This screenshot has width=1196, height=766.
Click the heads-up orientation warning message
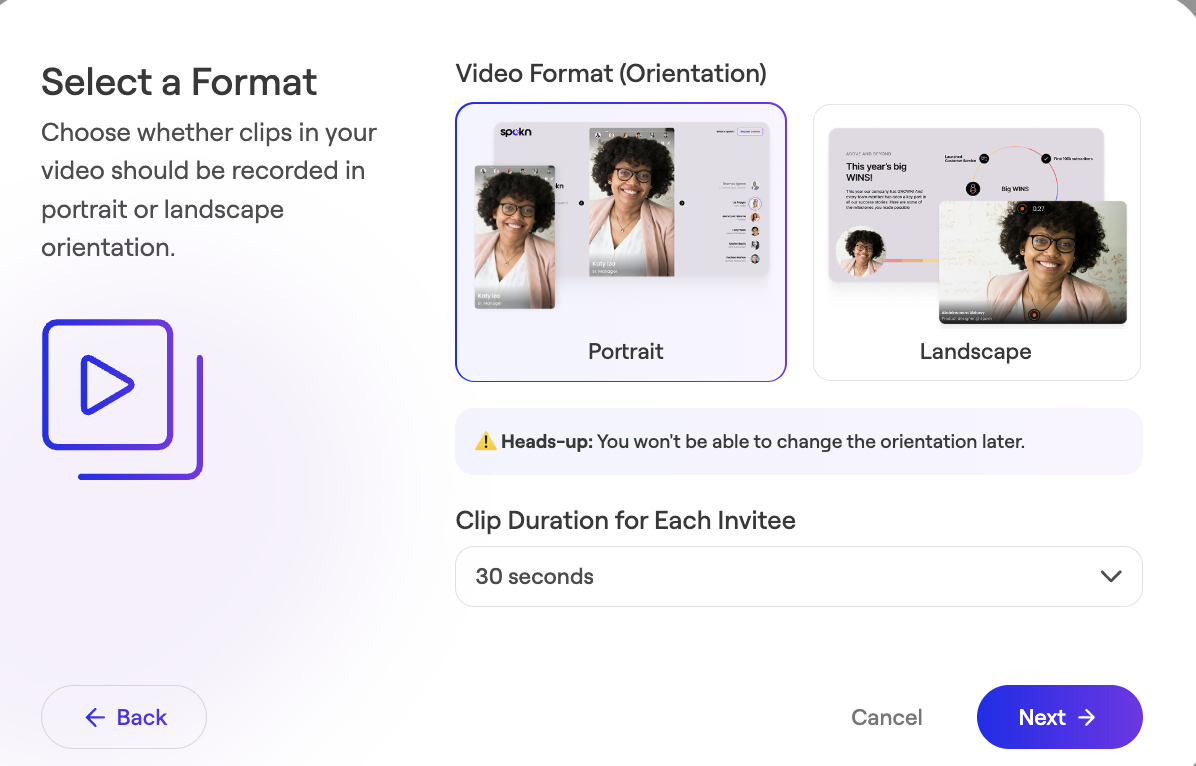click(799, 442)
